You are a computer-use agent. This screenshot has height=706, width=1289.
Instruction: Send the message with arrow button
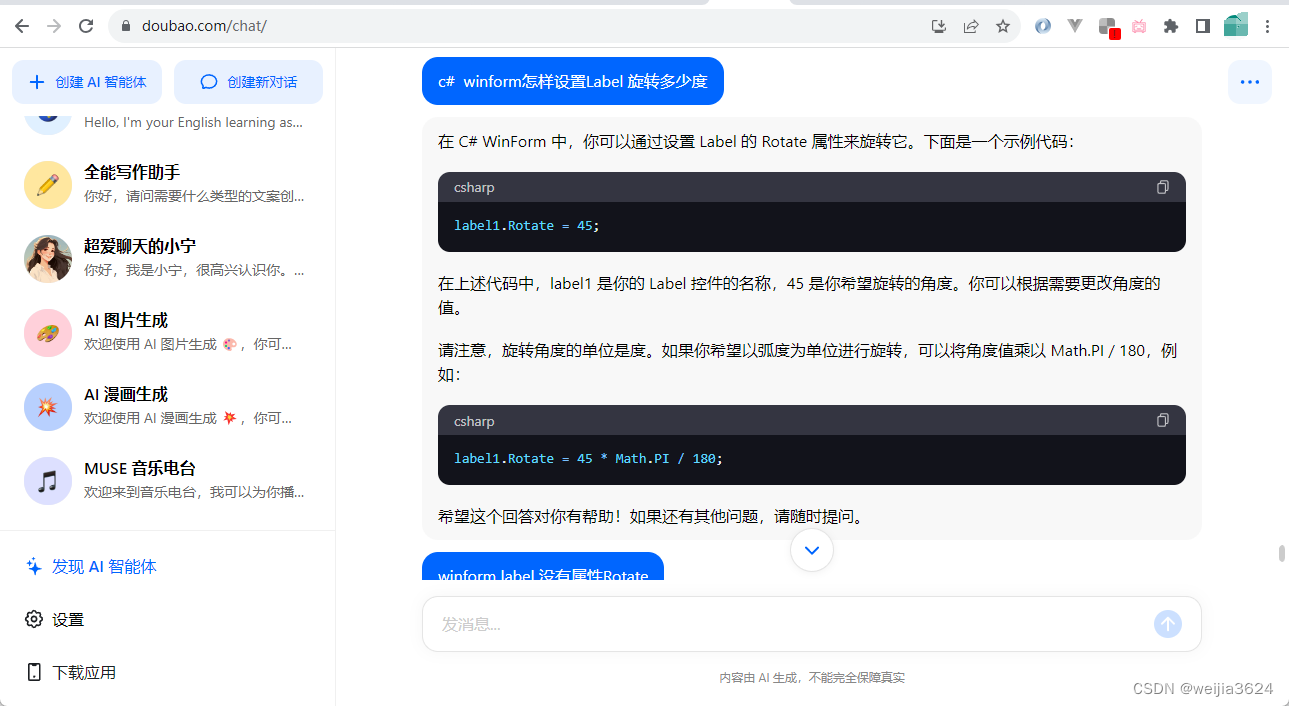pyautogui.click(x=1167, y=624)
